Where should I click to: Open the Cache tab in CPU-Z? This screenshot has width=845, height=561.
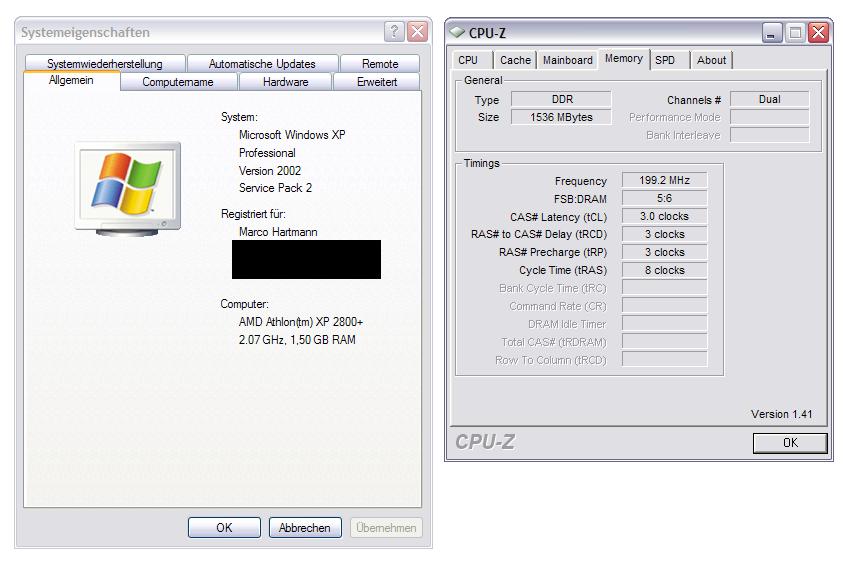pyautogui.click(x=515, y=60)
